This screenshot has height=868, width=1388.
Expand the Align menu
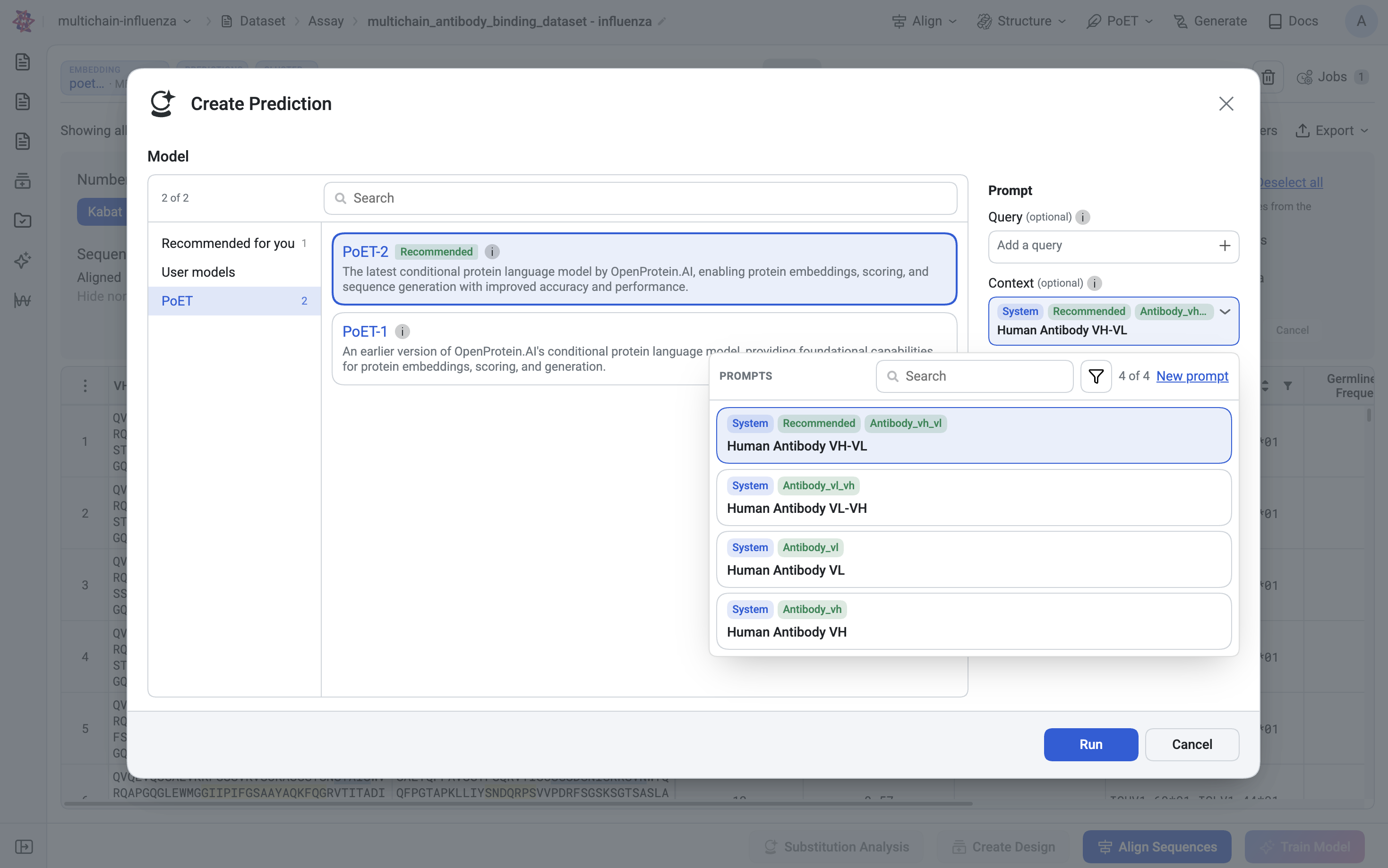pos(925,21)
